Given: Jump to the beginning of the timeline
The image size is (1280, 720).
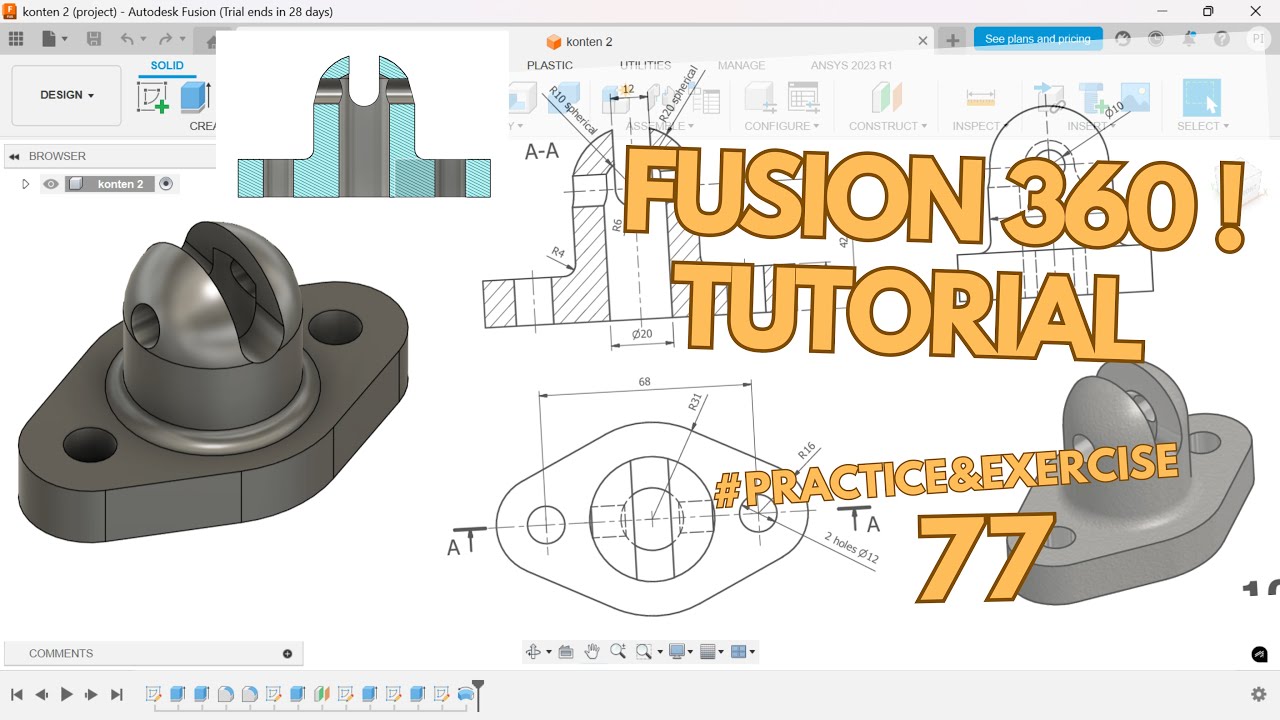Looking at the screenshot, I should pyautogui.click(x=16, y=694).
